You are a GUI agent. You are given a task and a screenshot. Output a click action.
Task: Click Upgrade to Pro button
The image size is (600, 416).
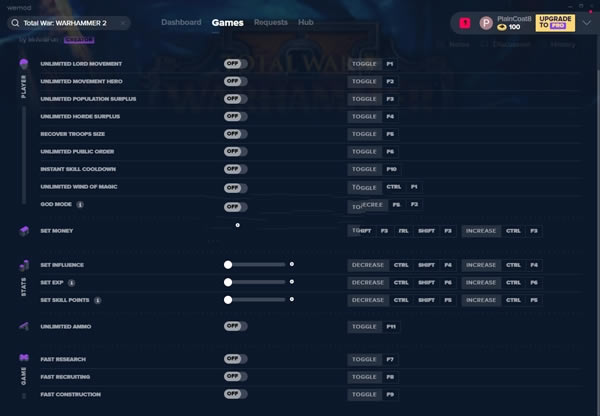[x=555, y=22]
